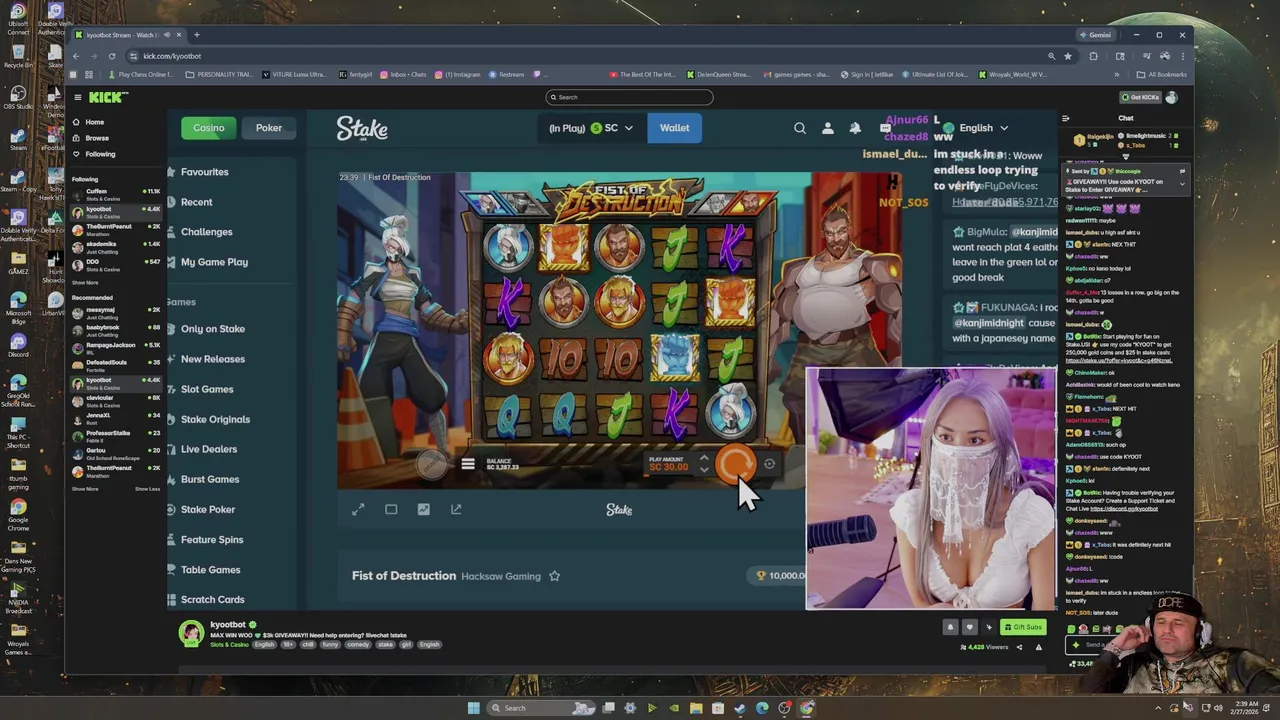Open Stake notifications bell
The width and height of the screenshot is (1280, 720).
click(x=855, y=128)
